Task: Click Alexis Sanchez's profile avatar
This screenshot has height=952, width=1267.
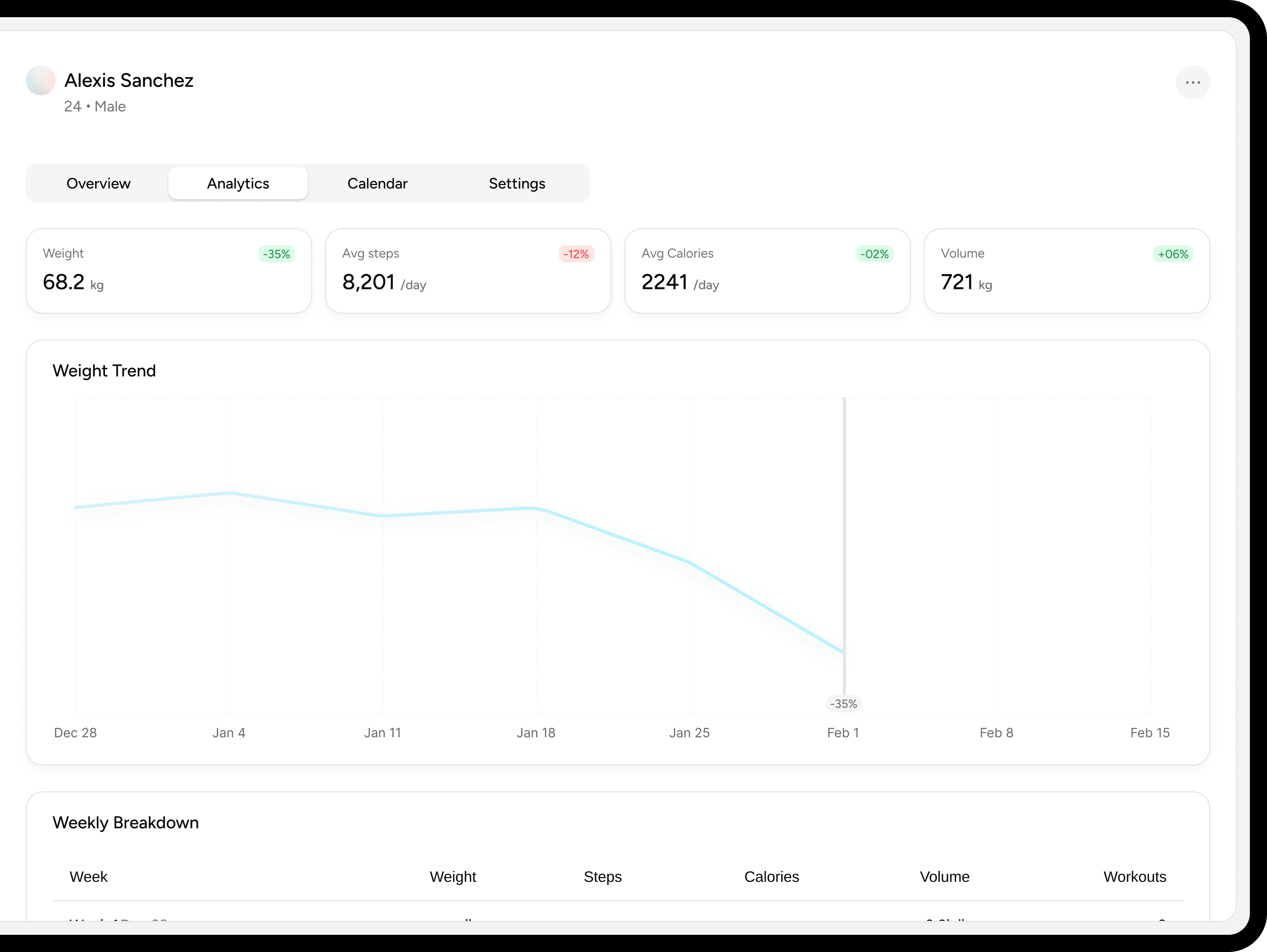Action: pos(40,81)
